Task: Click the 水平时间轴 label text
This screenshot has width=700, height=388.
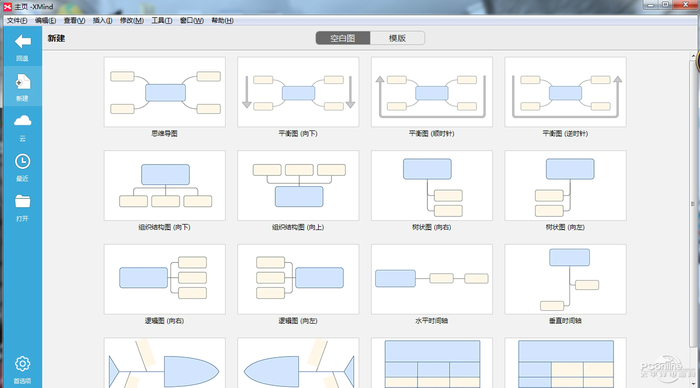Action: 431,321
